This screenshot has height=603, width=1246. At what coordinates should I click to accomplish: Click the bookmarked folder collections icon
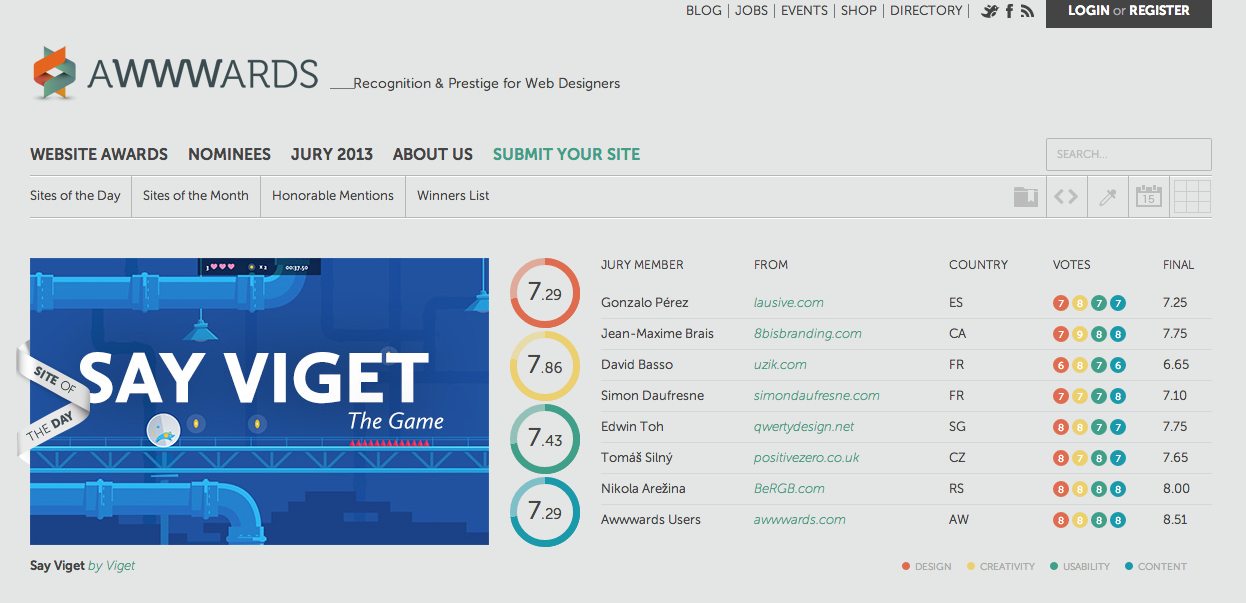[x=1025, y=197]
